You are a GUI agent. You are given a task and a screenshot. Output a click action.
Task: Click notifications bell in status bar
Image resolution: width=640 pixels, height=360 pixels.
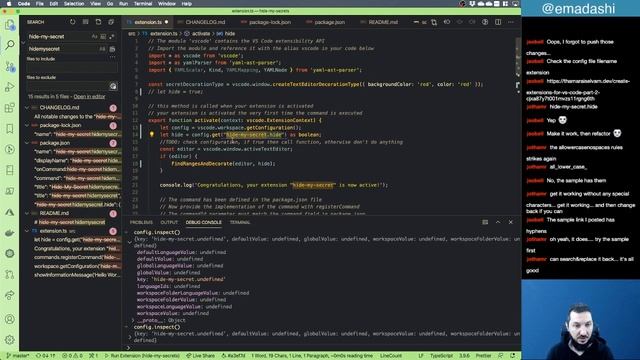coord(513,356)
